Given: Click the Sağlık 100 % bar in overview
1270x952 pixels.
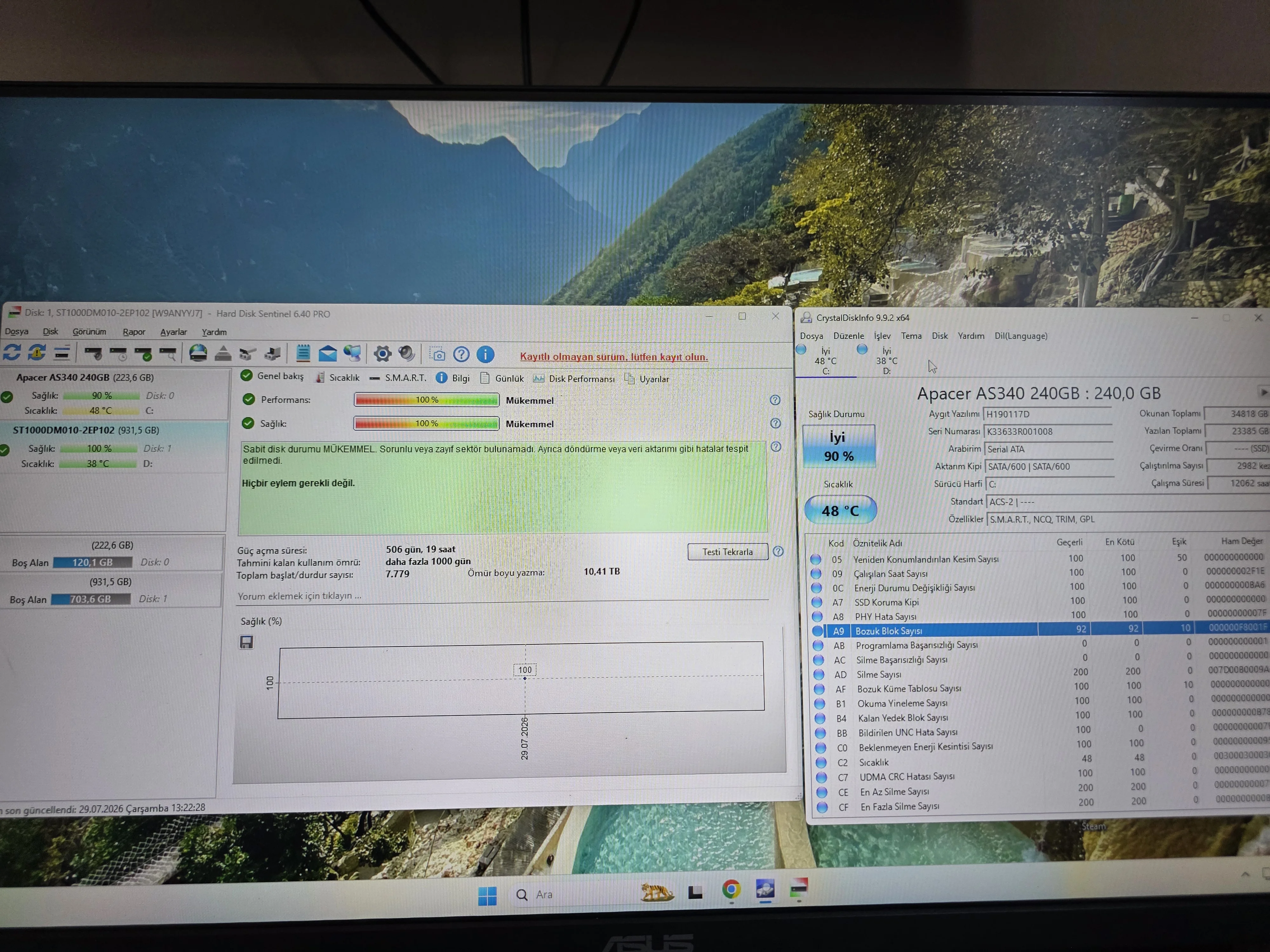Looking at the screenshot, I should pos(427,424).
